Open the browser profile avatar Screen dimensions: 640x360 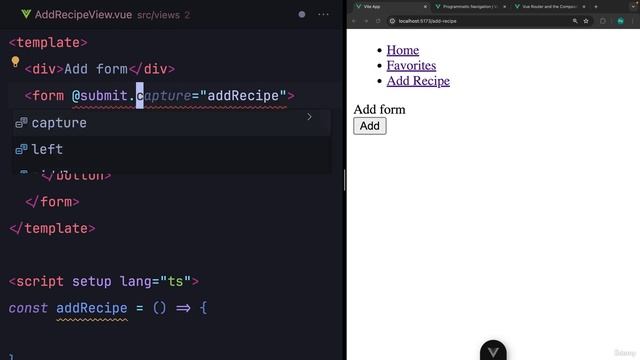tap(620, 21)
